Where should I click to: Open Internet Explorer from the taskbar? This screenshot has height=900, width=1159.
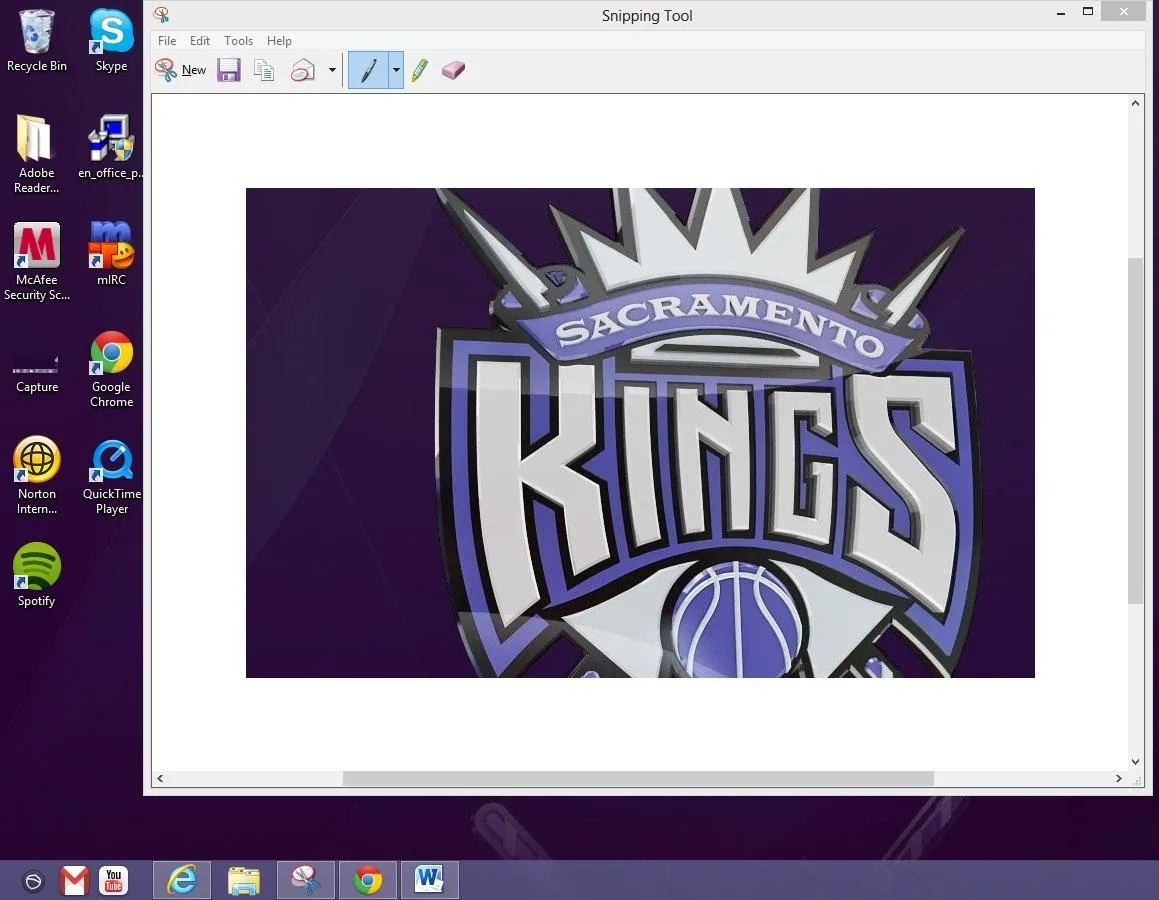pyautogui.click(x=182, y=880)
